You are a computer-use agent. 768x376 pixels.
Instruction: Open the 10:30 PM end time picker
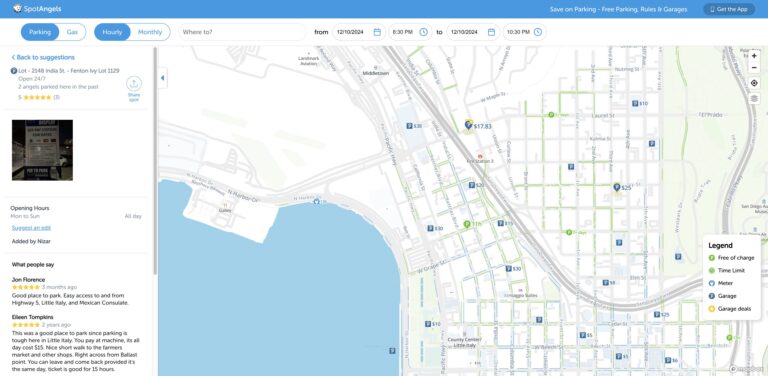[524, 32]
